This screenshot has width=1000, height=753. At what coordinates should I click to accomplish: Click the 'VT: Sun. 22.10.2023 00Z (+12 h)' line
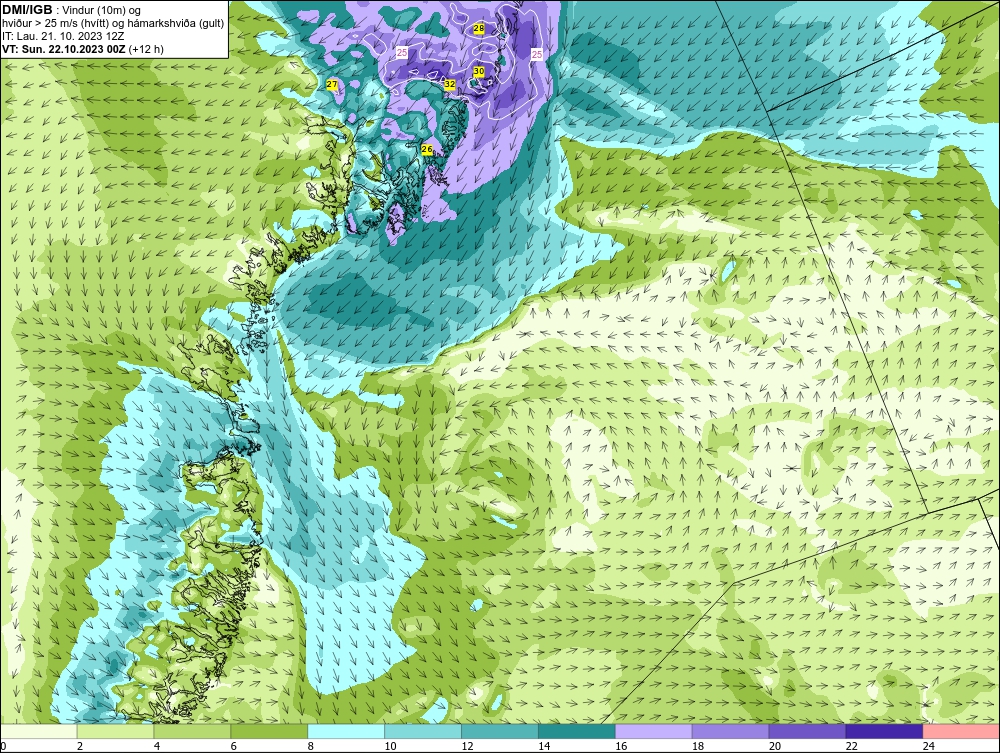[83, 49]
